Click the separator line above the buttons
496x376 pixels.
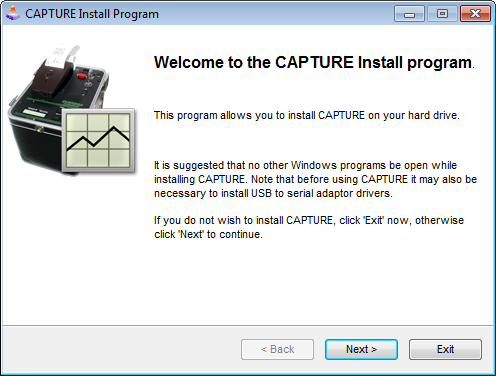tap(248, 325)
